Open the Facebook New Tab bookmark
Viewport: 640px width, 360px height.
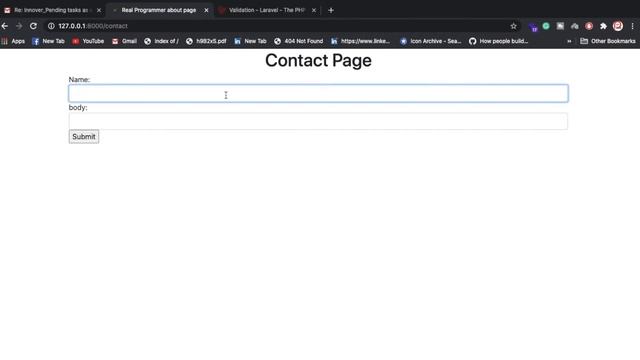coord(48,41)
